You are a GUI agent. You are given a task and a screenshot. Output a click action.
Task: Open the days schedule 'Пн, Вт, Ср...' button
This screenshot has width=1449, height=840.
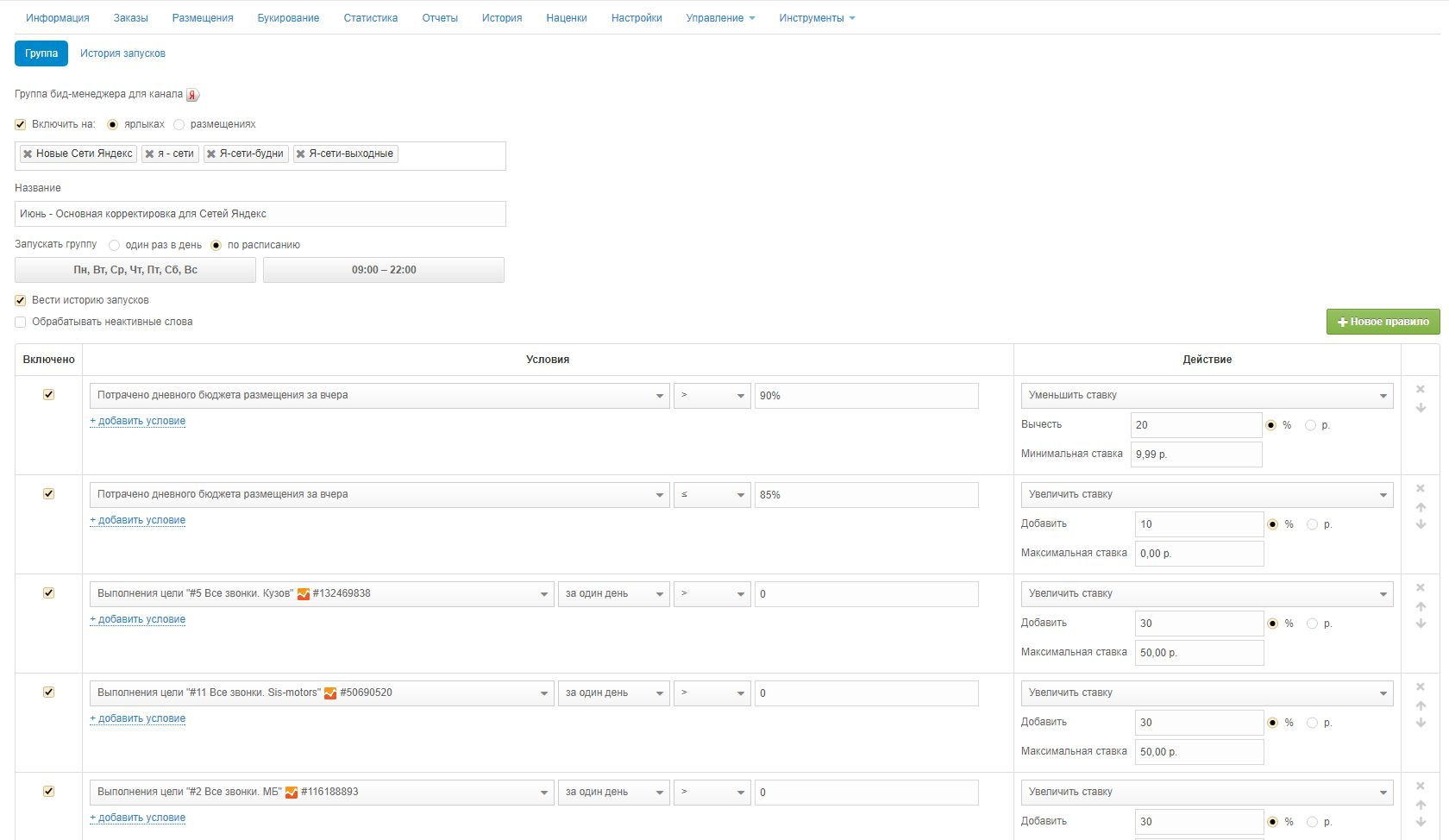click(x=135, y=270)
